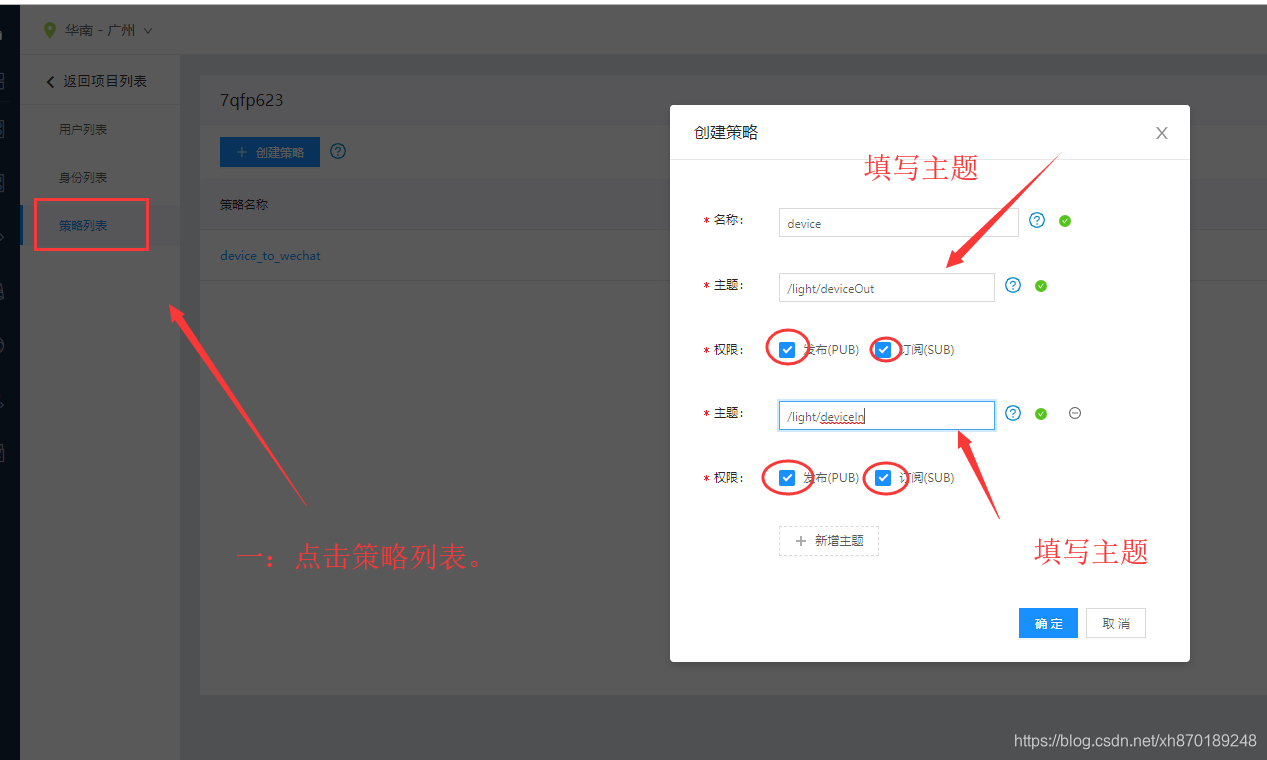Click the 7qfp623 project title
Image resolution: width=1267 pixels, height=760 pixels.
tap(252, 100)
